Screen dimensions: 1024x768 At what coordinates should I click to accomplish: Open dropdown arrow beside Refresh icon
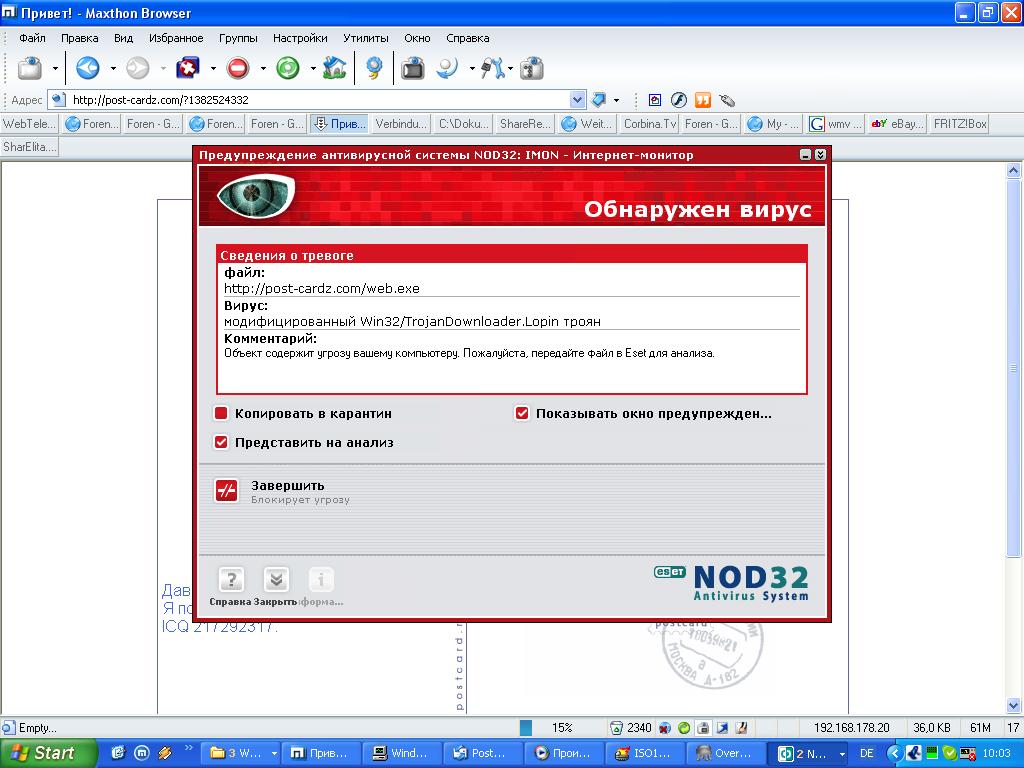click(313, 69)
